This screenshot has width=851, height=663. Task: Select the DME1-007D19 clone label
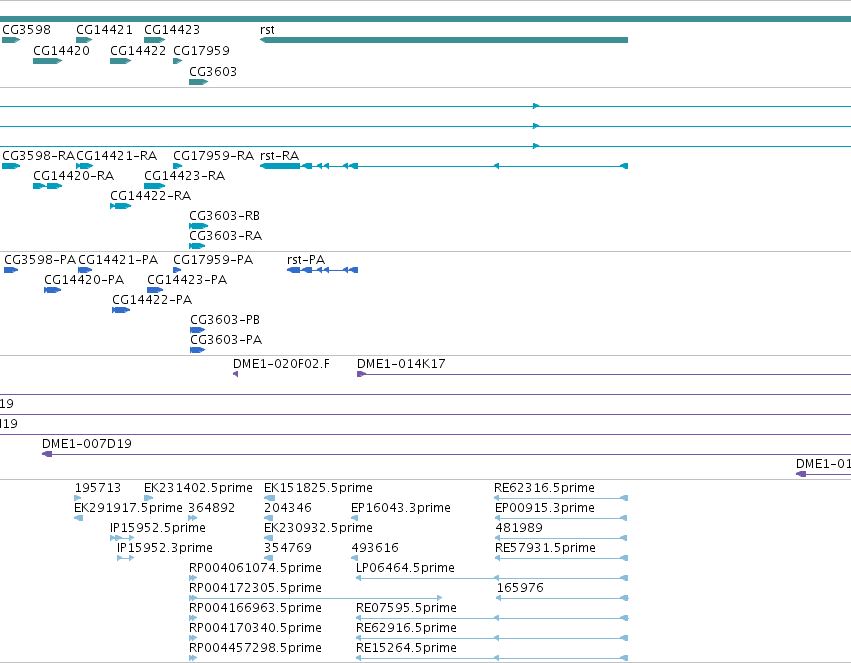click(x=87, y=444)
